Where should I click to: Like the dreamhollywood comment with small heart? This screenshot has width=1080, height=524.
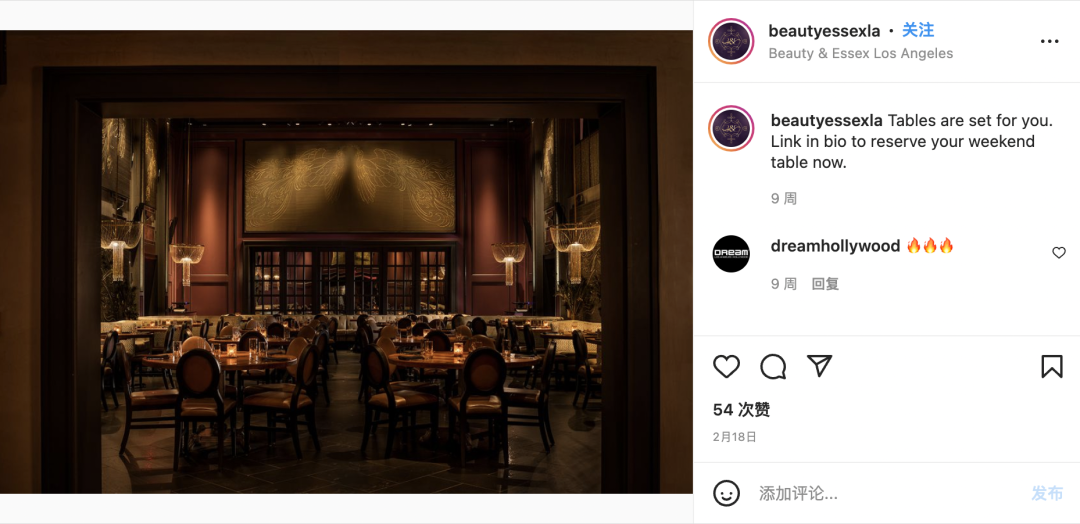1059,253
